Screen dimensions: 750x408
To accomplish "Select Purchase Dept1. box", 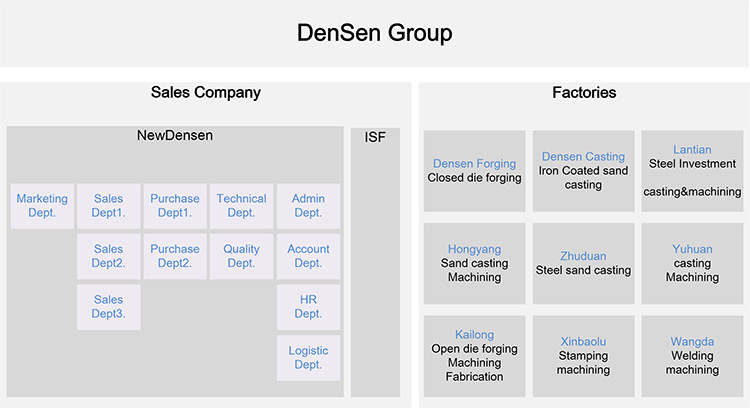I will [175, 206].
